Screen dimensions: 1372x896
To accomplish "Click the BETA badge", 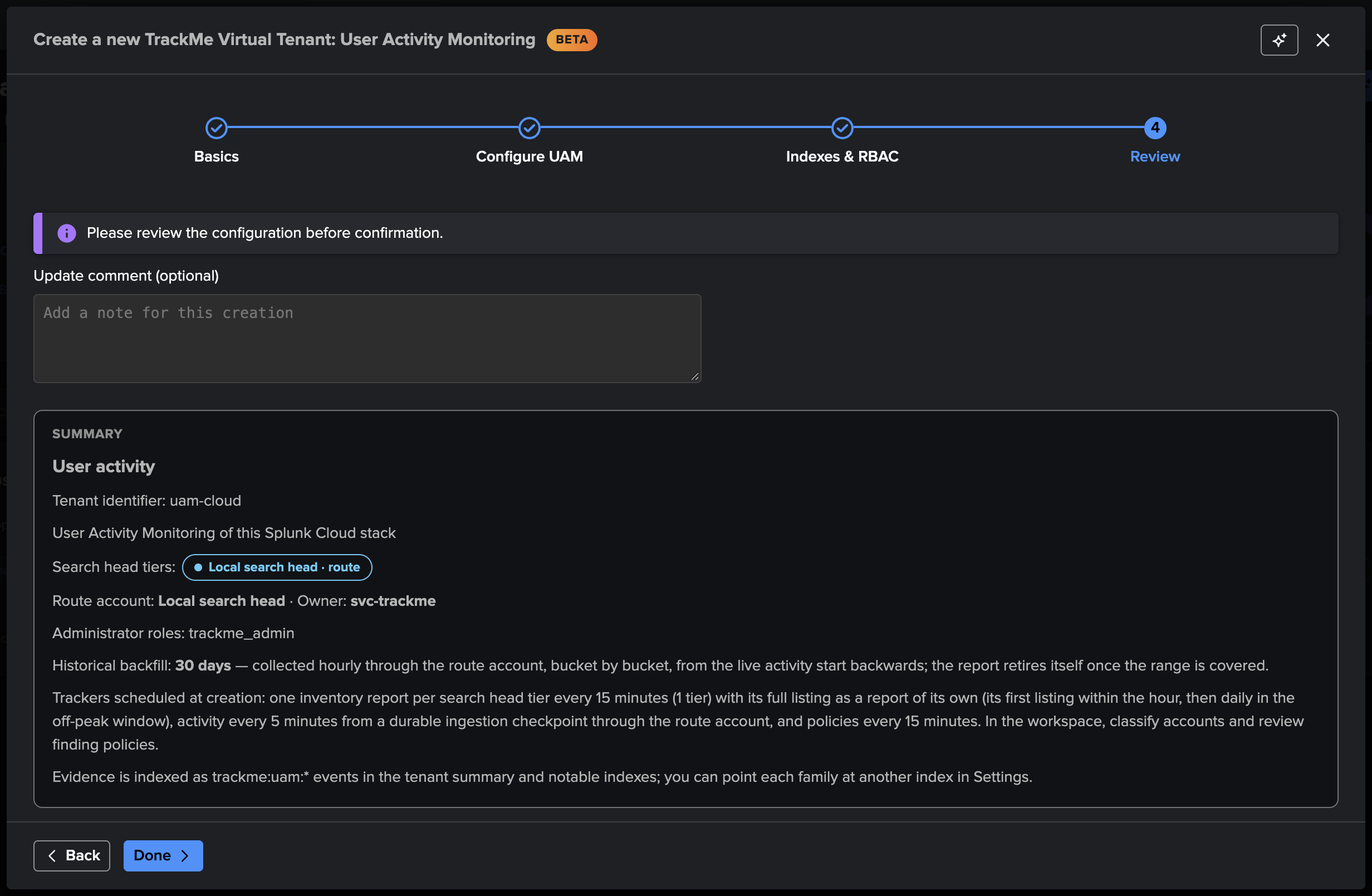I will pos(571,40).
